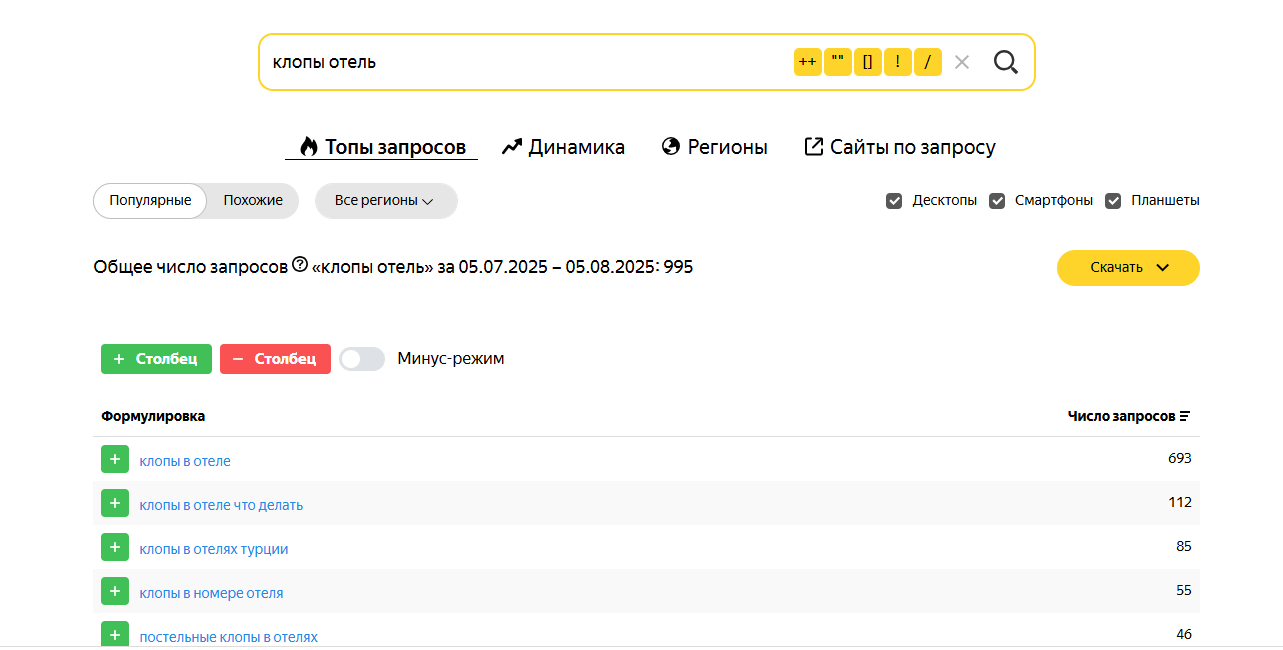Click the question mark help icon near "Общее число запросов"
The height and width of the screenshot is (650, 1283).
coord(300,265)
